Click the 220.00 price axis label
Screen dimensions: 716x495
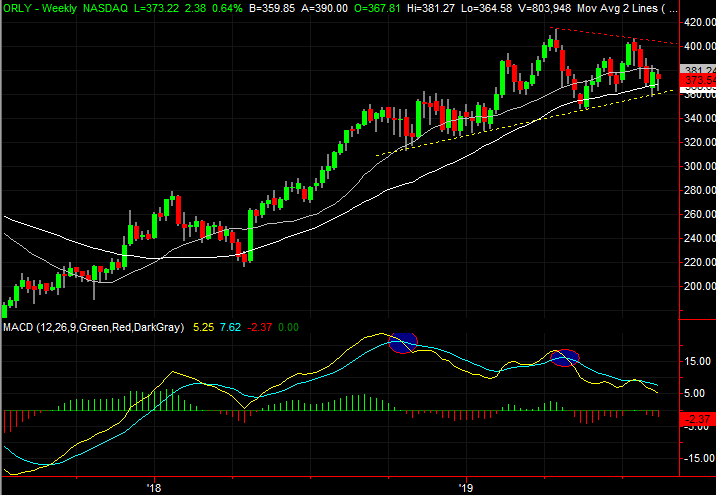700,262
